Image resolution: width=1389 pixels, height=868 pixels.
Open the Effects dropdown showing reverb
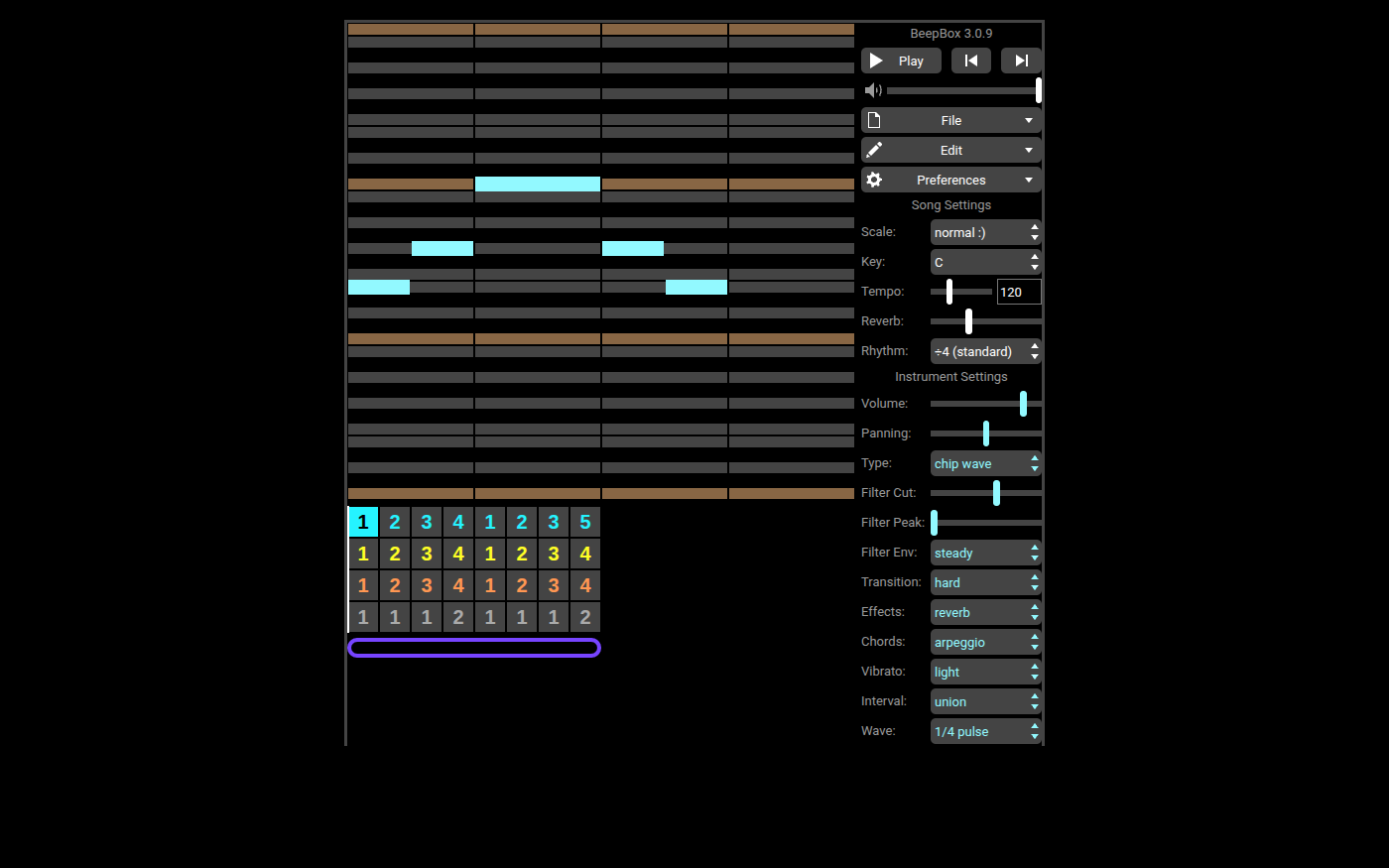pos(986,612)
